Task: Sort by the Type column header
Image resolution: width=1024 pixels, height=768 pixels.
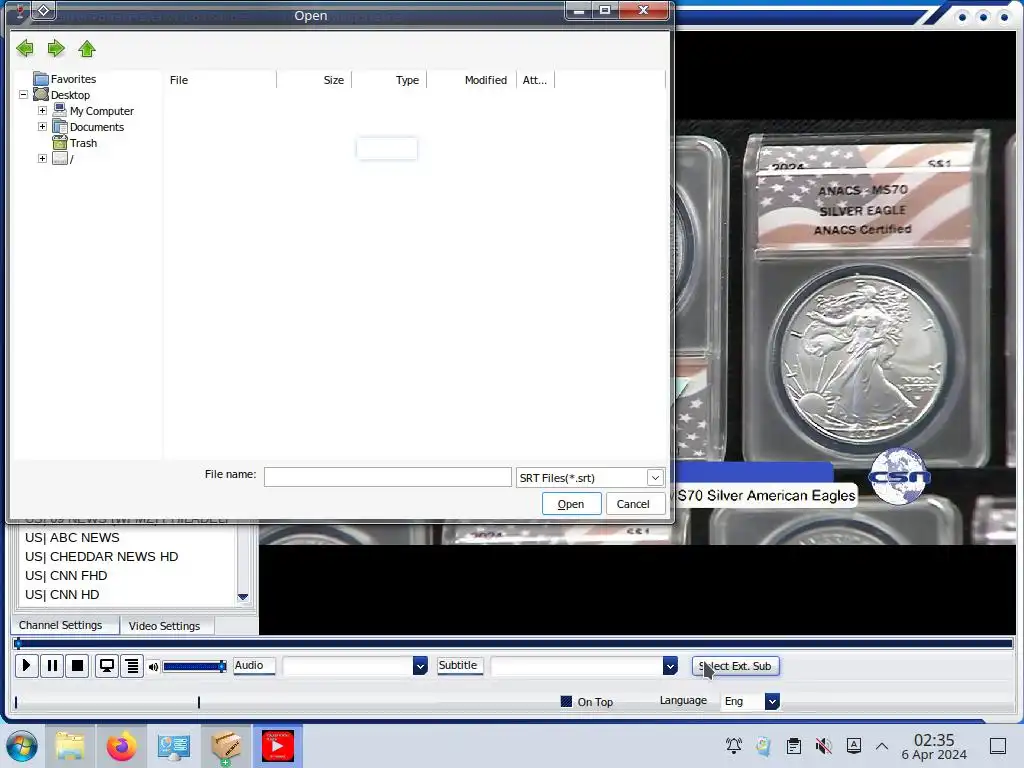Action: 390,80
